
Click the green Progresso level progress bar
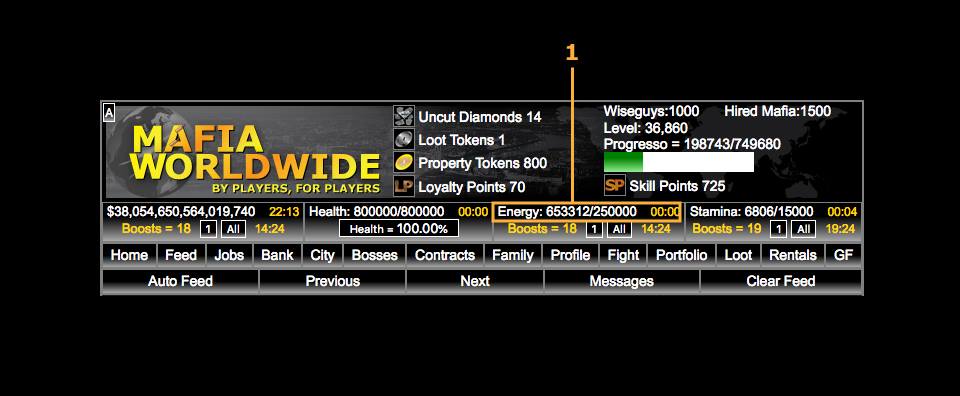click(678, 162)
